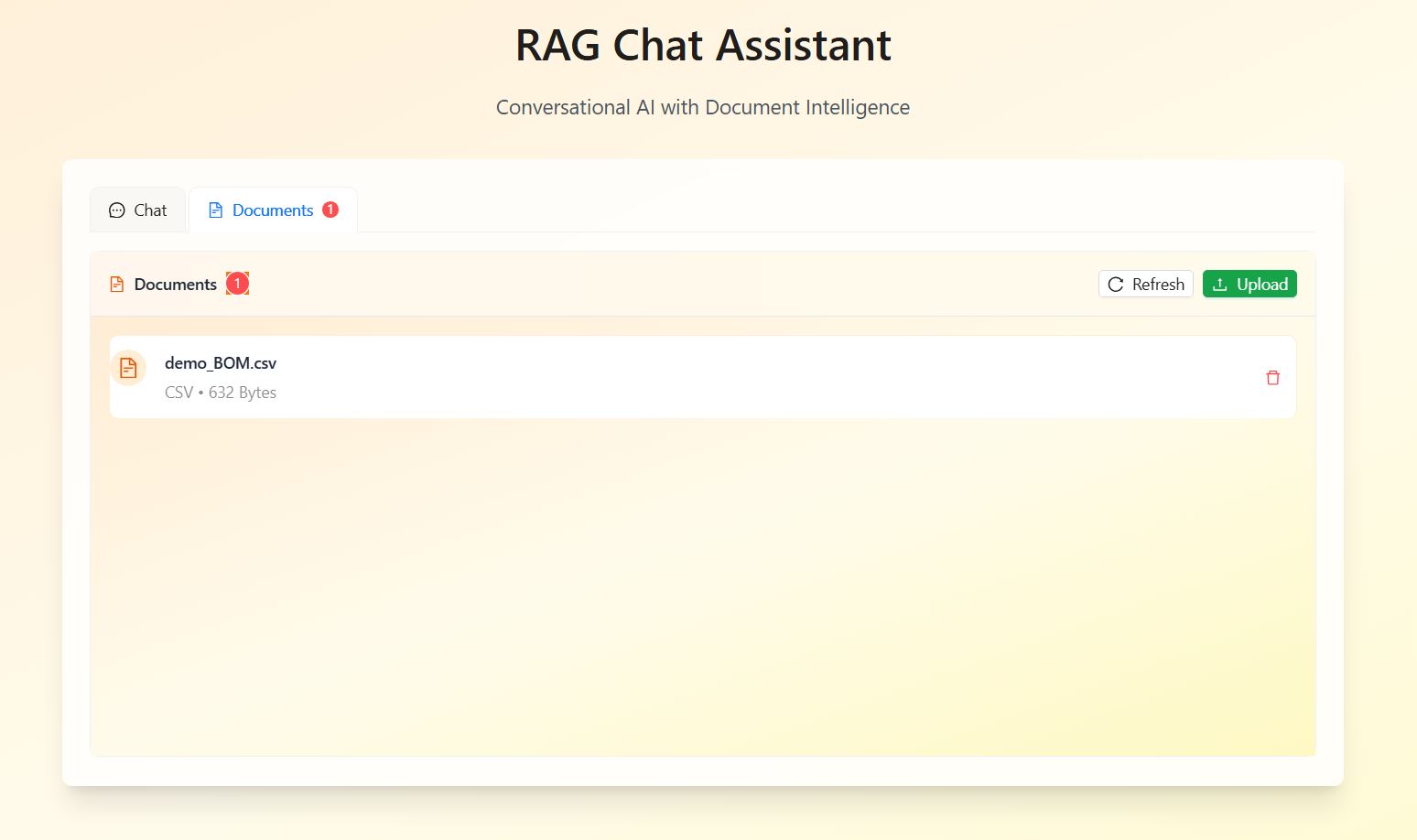Refresh the document list
Viewport: 1417px width, 840px height.
point(1146,285)
